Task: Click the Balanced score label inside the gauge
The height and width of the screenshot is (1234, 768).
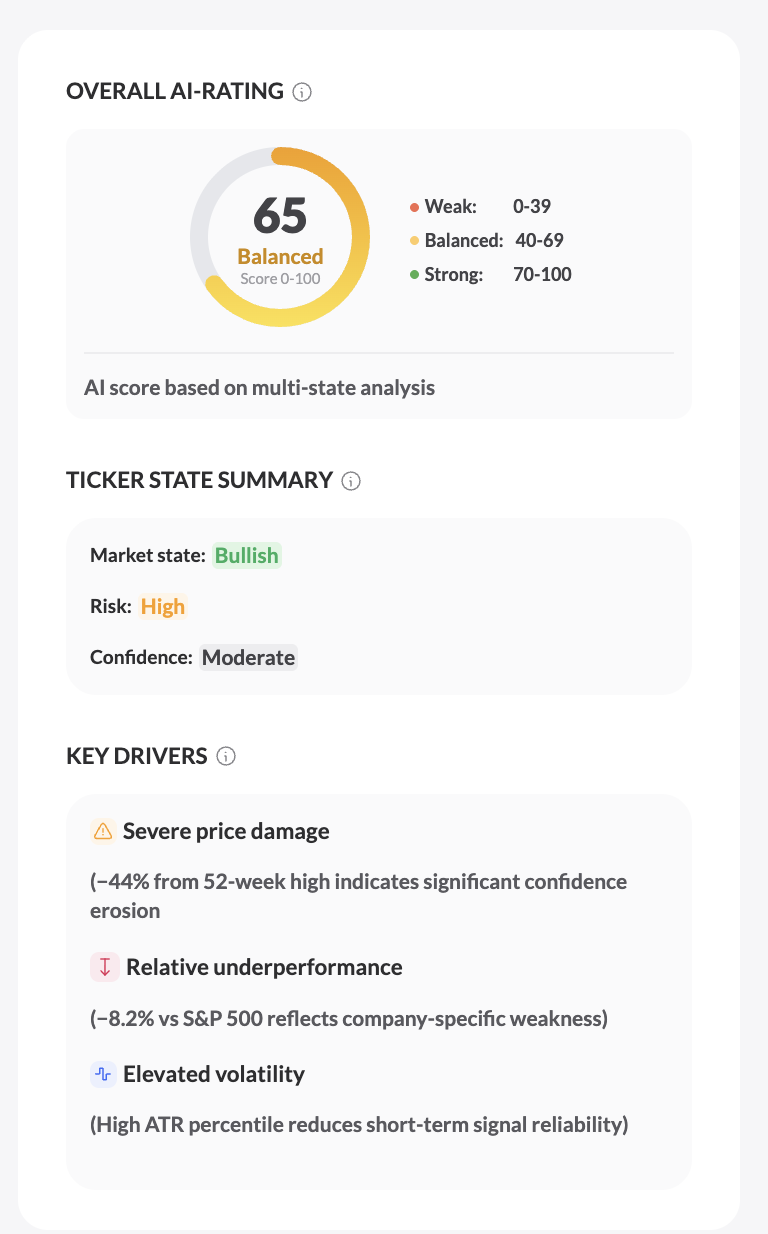Action: click(280, 256)
